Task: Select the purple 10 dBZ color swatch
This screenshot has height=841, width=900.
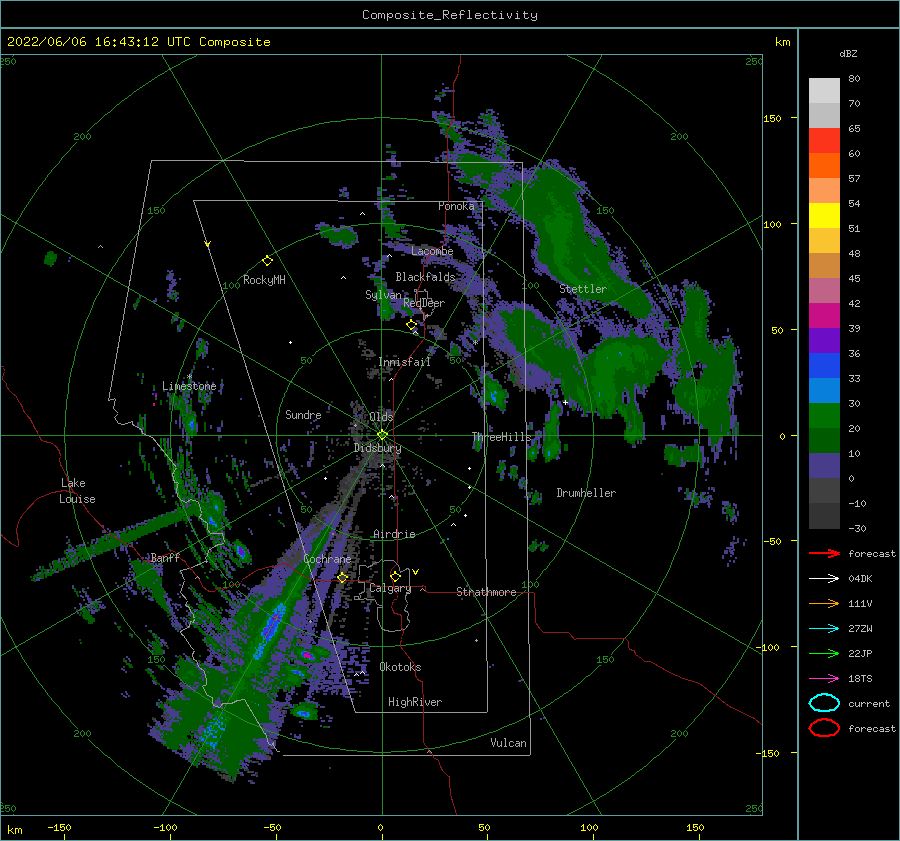Action: [824, 465]
